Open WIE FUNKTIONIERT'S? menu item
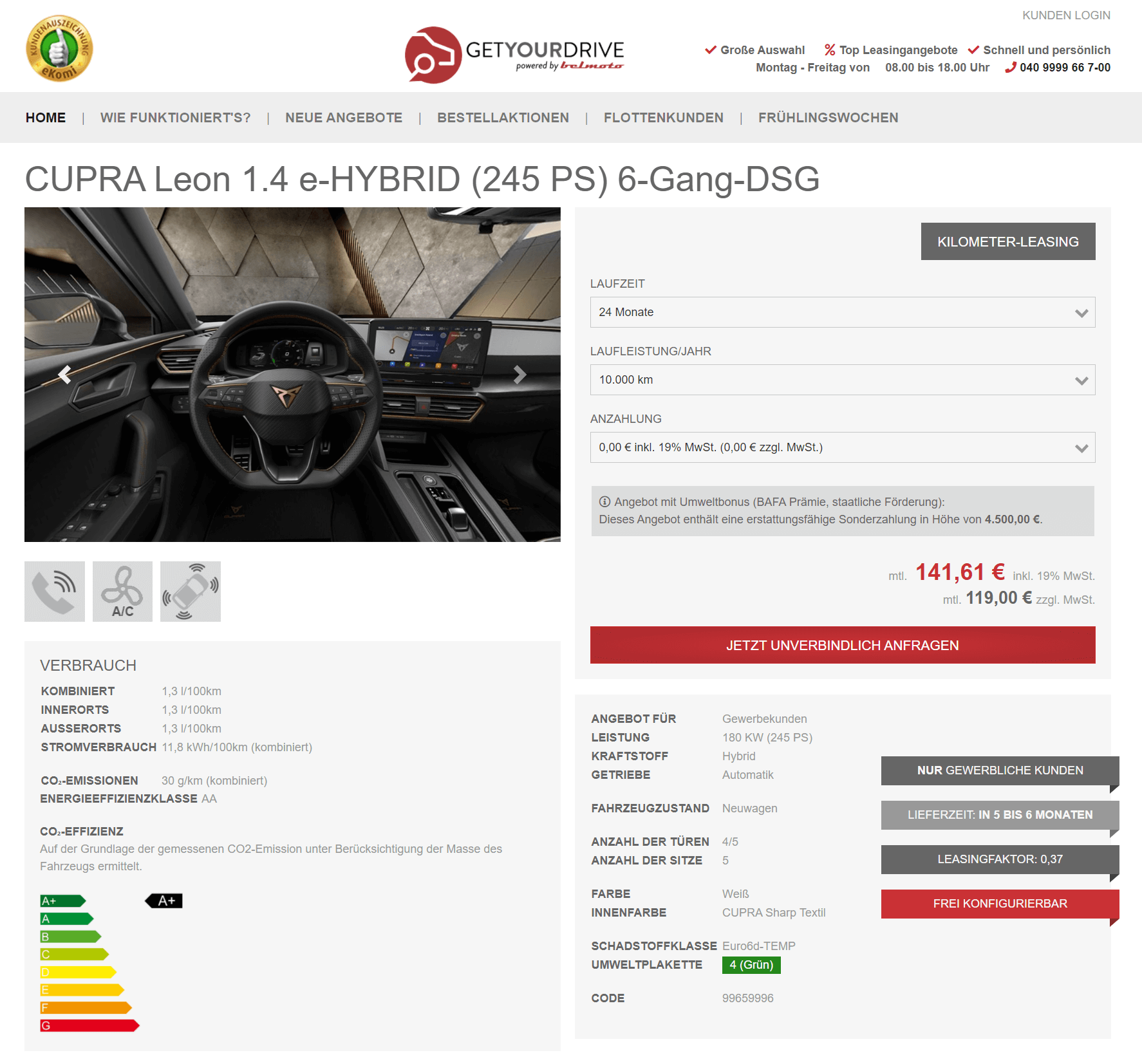The width and height of the screenshot is (1142, 1064). [176, 118]
